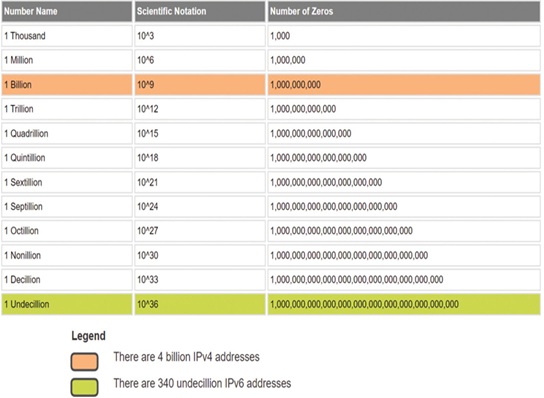
Task: Click the 1 Sextillion cell
Action: (x=67, y=182)
